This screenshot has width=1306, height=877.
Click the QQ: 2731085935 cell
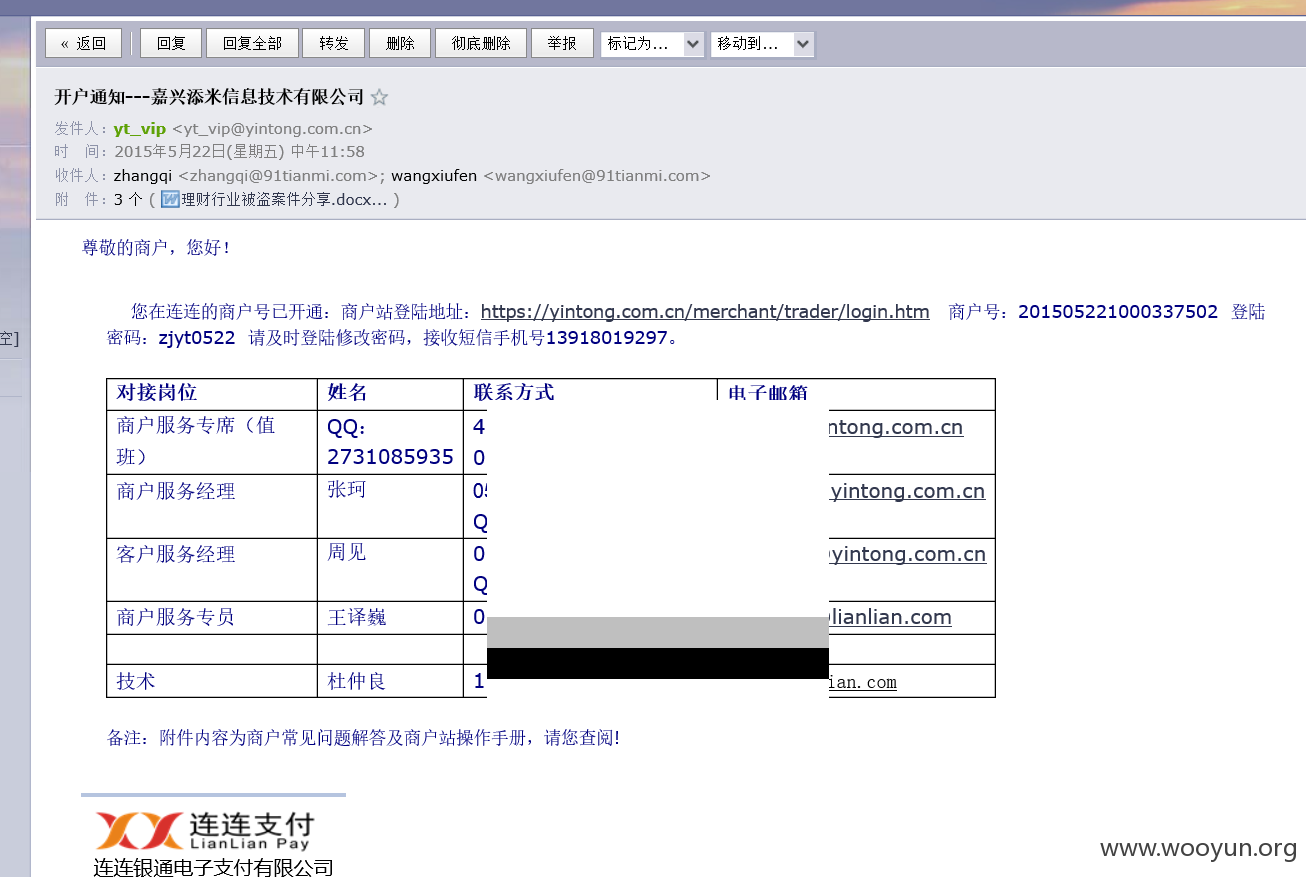(x=390, y=442)
